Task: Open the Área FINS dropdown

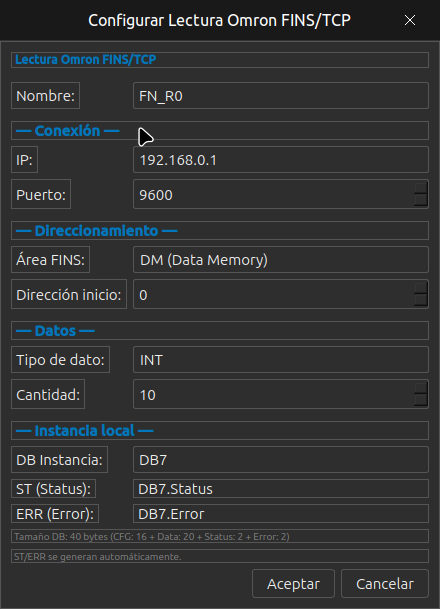Action: pos(281,259)
